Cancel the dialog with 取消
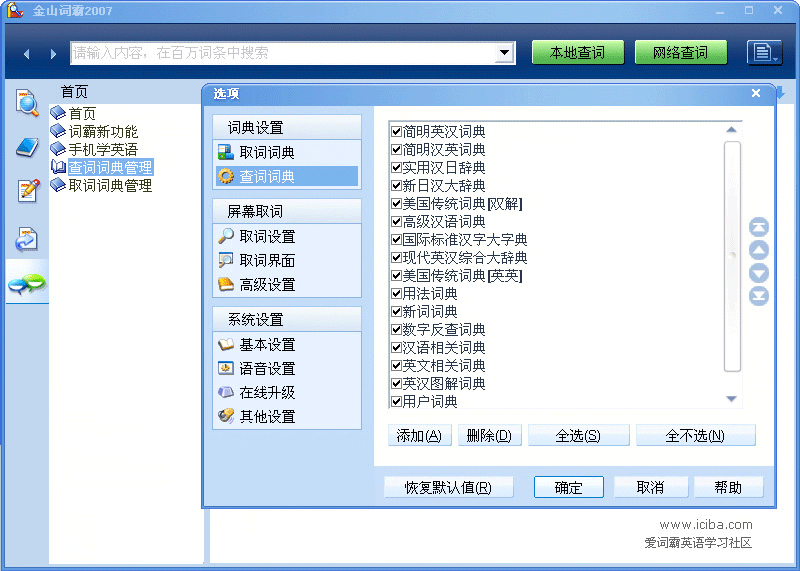 point(651,487)
